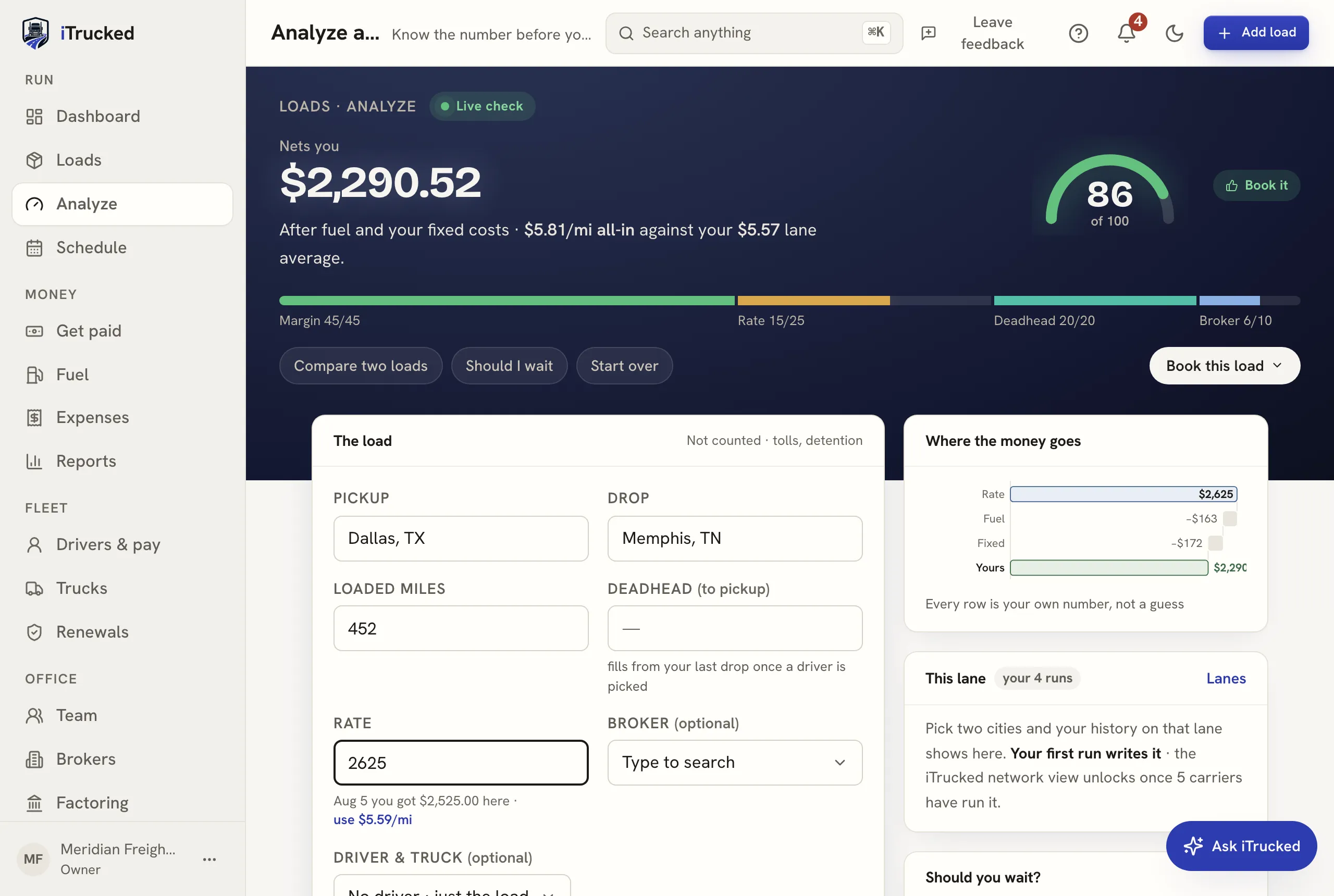Screen dimensions: 1334x896
Task: Open the Fuel page
Action: pos(122,374)
